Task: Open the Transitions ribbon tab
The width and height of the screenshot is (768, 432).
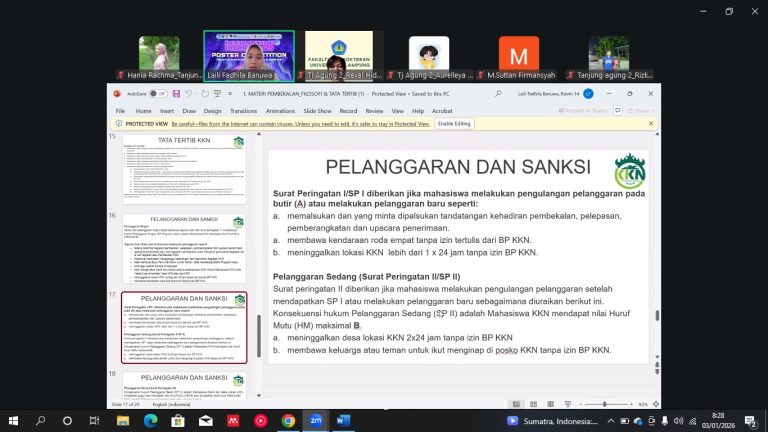Action: pos(243,111)
